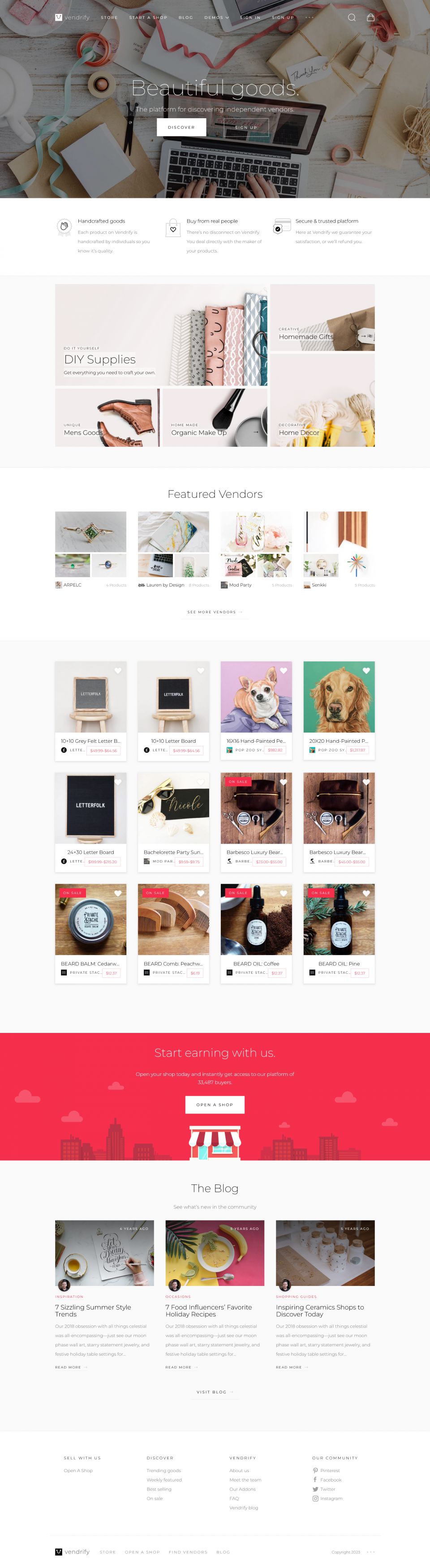The image size is (430, 1568).
Task: Open footer three-dots menu near copyright
Action: click(371, 1551)
